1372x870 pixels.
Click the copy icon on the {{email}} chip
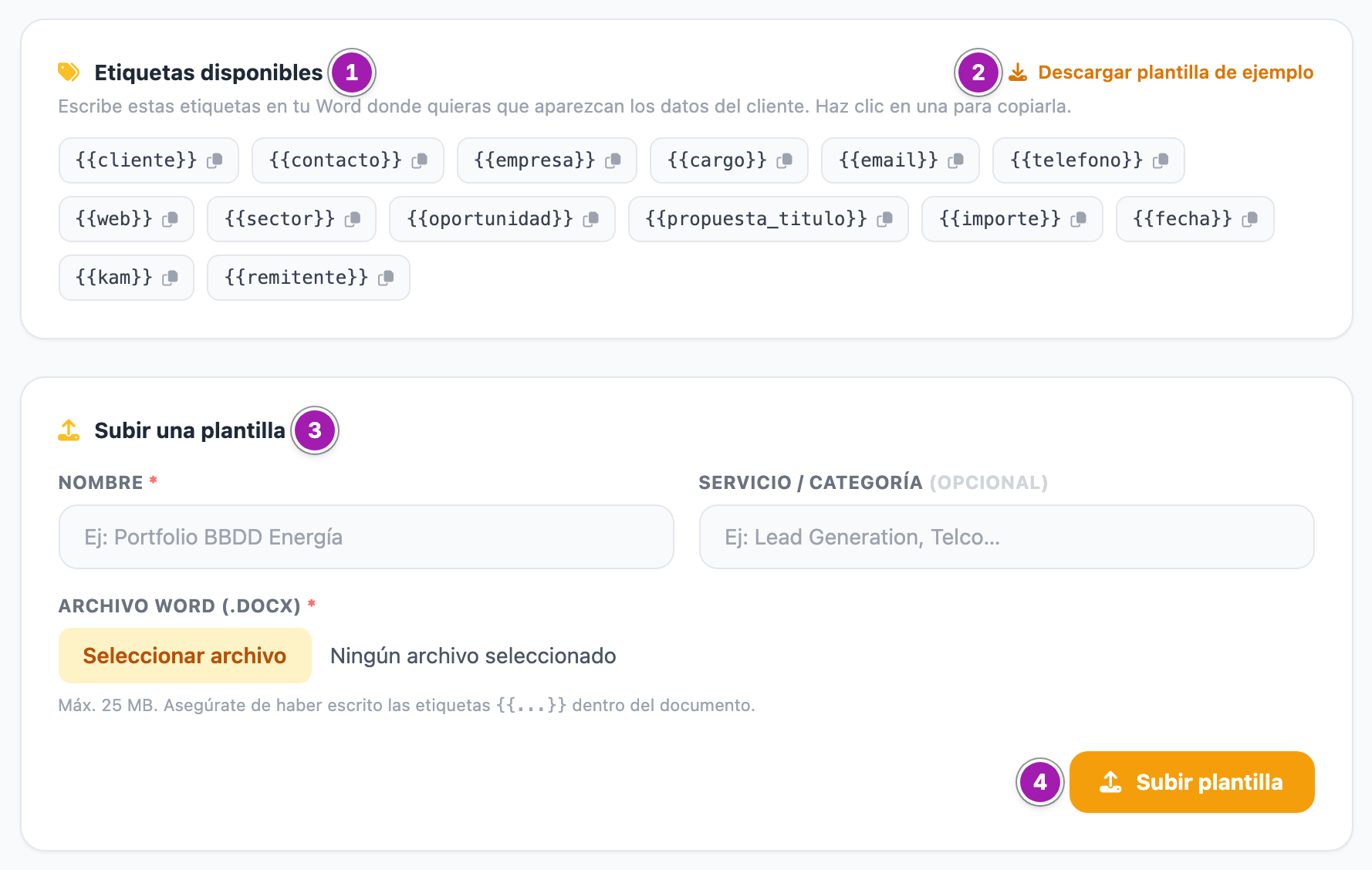click(x=956, y=160)
